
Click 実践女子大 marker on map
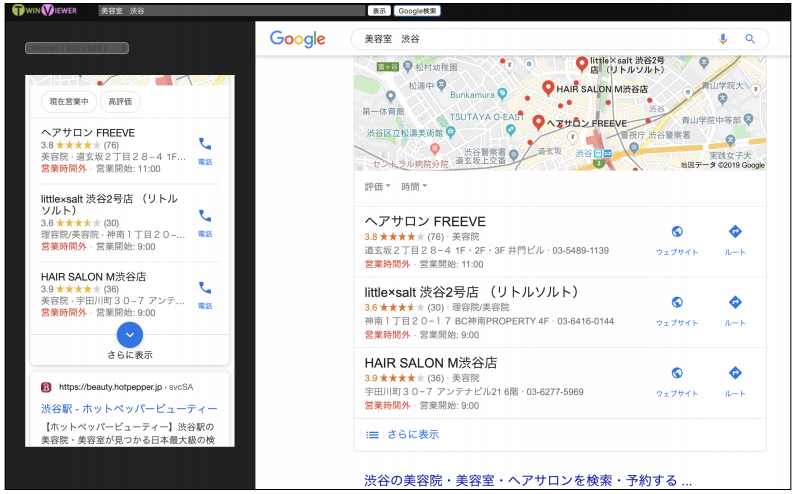pyautogui.click(x=730, y=141)
